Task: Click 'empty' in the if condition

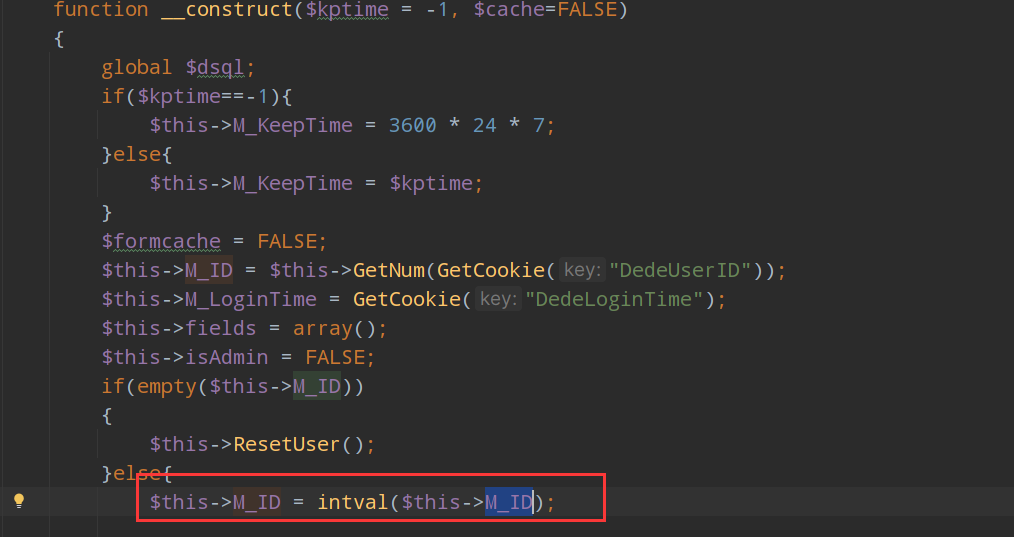Action: tap(167, 386)
